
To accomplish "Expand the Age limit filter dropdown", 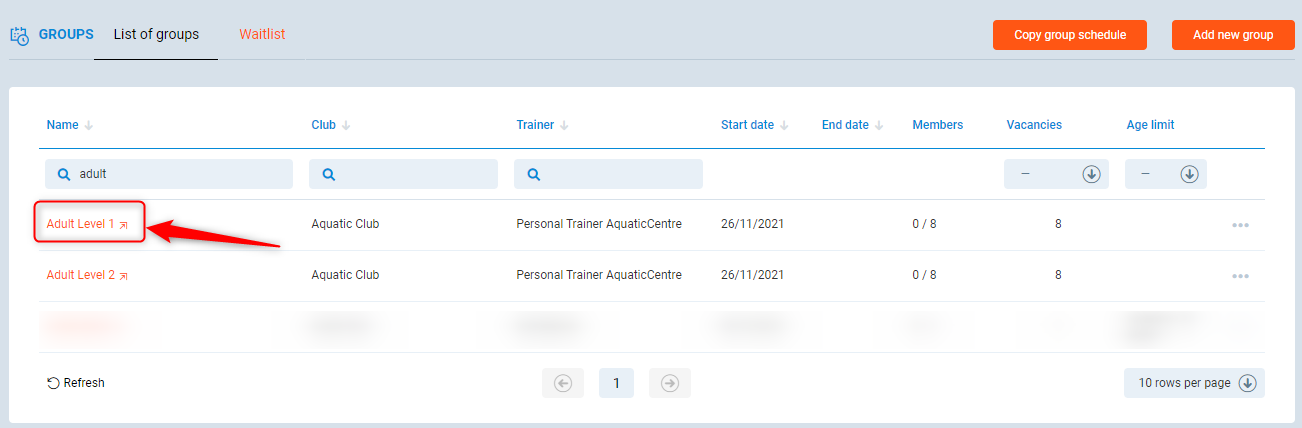I will [x=1189, y=174].
